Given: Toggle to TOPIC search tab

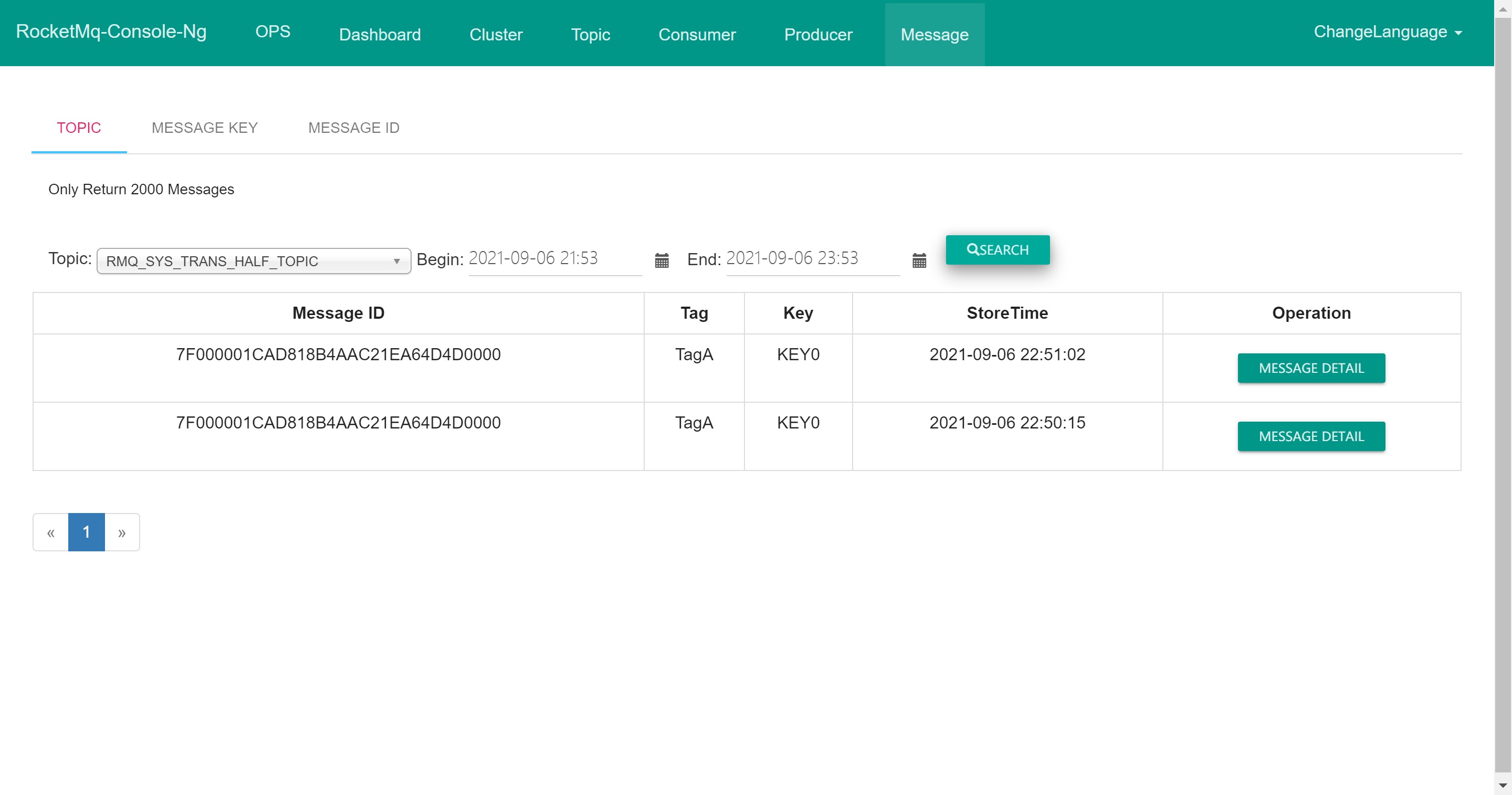Looking at the screenshot, I should [79, 128].
